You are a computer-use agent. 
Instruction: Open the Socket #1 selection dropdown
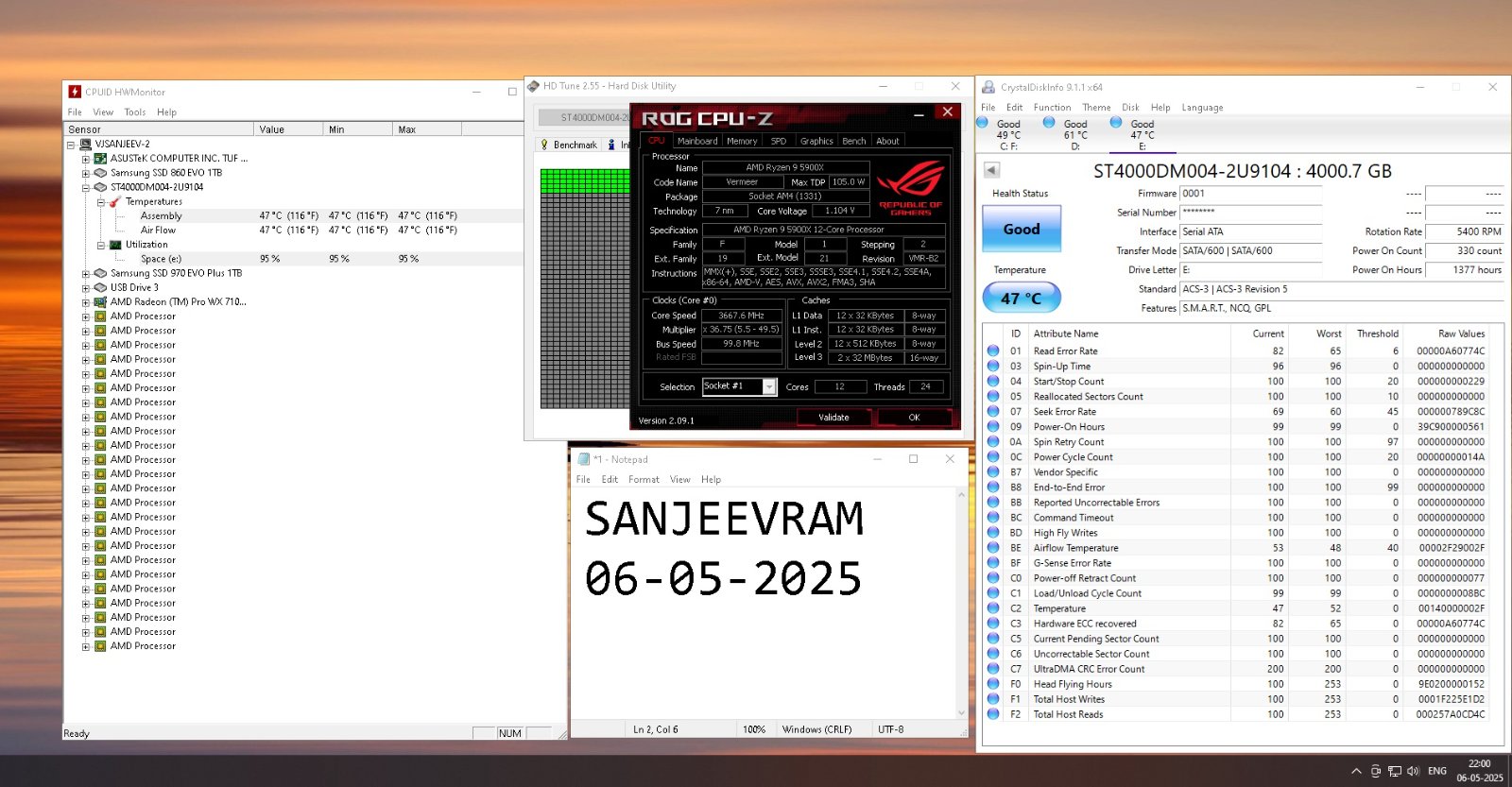pyautogui.click(x=769, y=386)
